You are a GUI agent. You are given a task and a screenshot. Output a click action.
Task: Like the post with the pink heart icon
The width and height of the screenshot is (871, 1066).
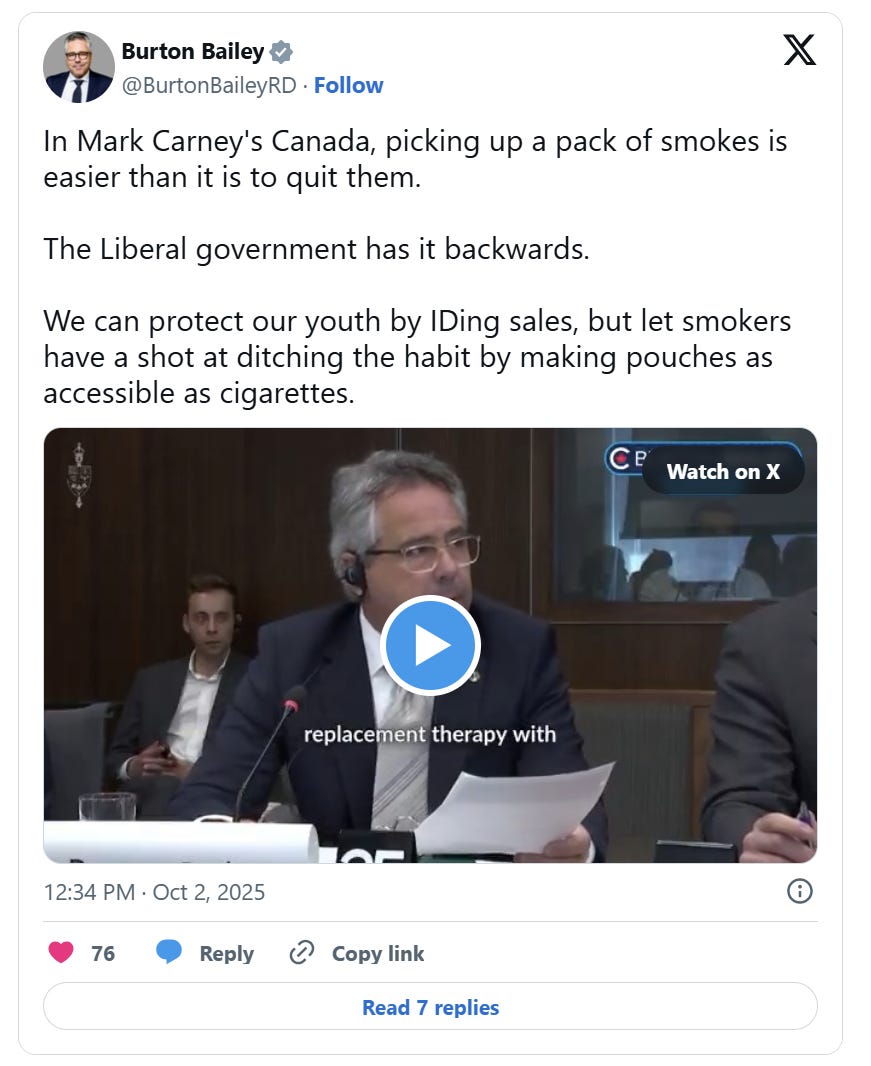pyautogui.click(x=61, y=952)
